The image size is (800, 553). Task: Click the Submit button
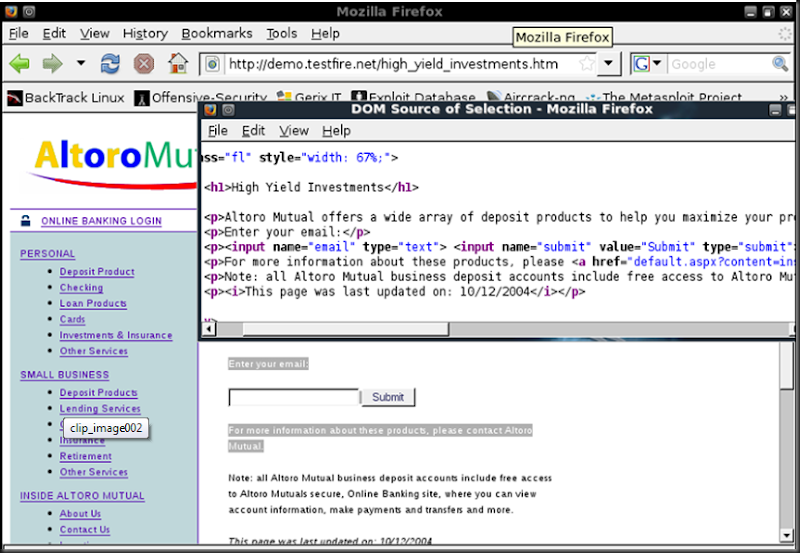[388, 397]
